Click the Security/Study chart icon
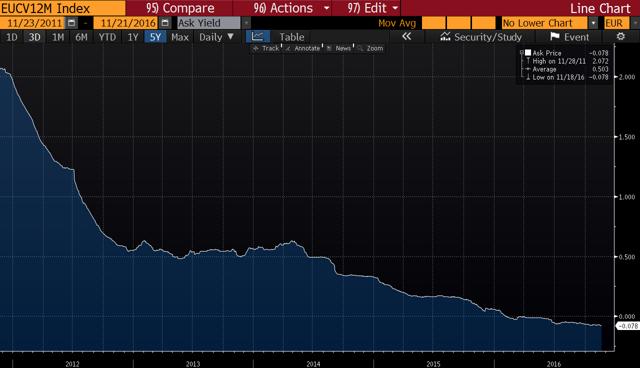The image size is (640, 368). coord(445,37)
